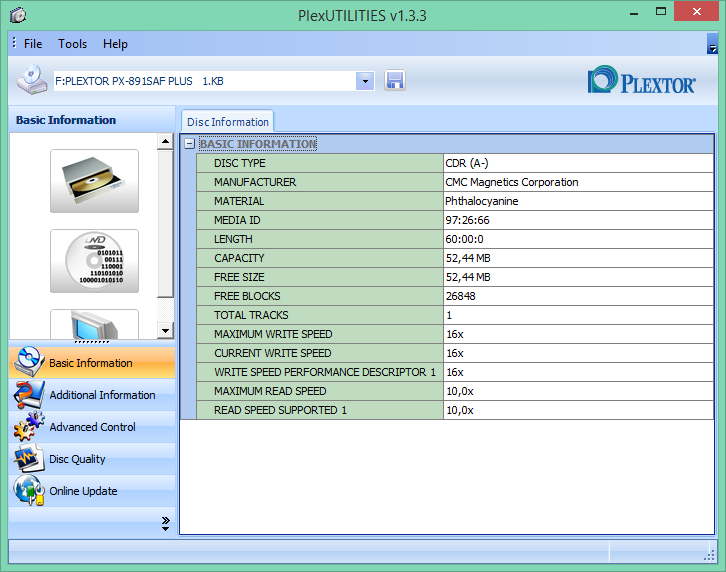This screenshot has height=572, width=726.
Task: Select the READ SPEED SUPPORTED 1 value
Action: point(578,410)
